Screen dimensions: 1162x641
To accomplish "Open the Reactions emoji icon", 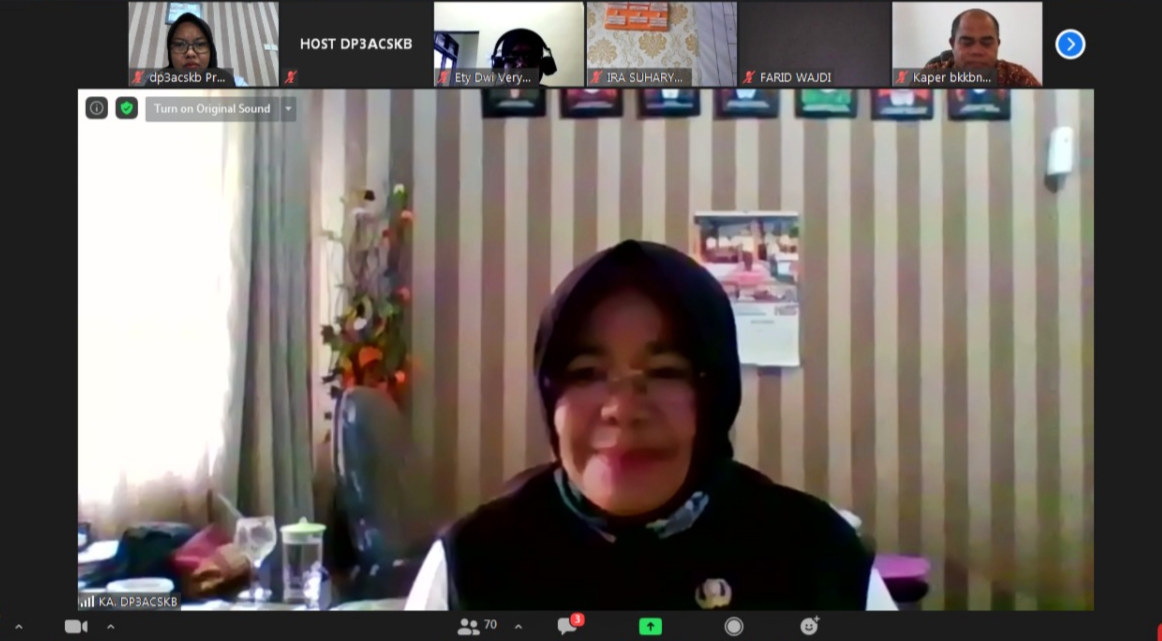I will tap(809, 626).
